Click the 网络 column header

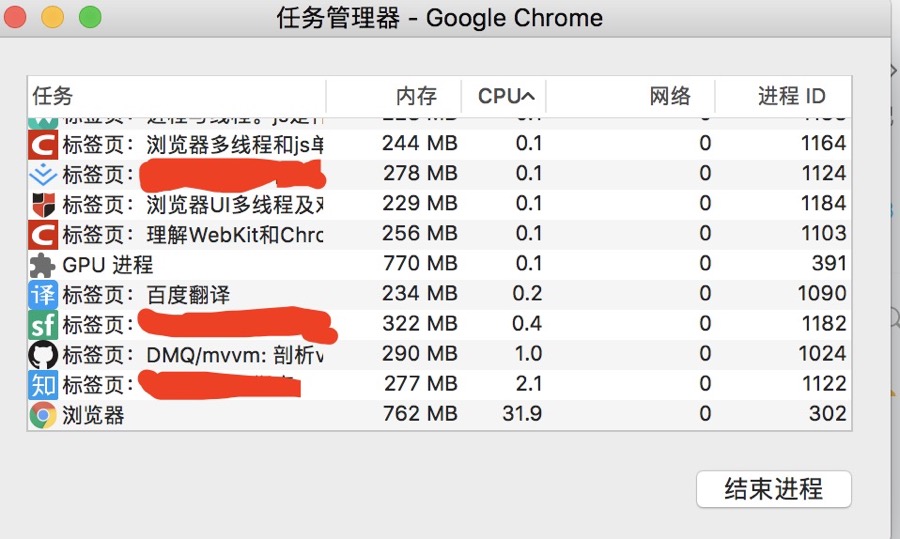[670, 96]
